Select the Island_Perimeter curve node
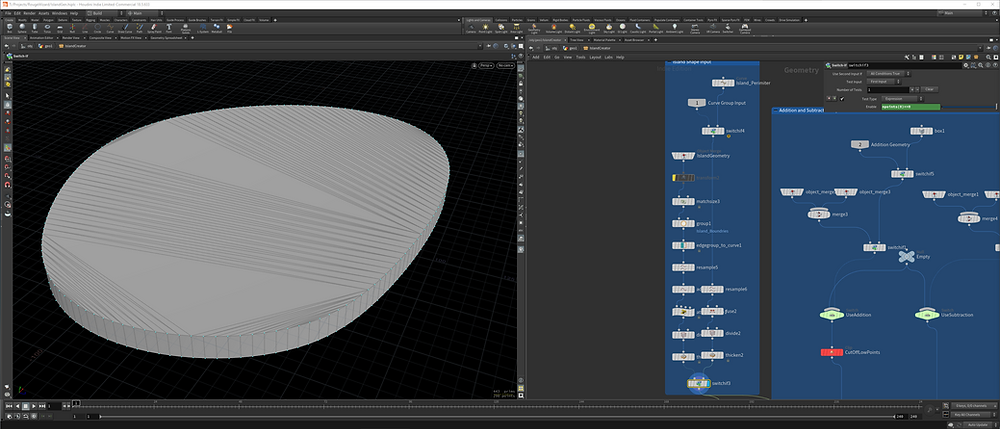The height and width of the screenshot is (429, 1000). click(723, 83)
